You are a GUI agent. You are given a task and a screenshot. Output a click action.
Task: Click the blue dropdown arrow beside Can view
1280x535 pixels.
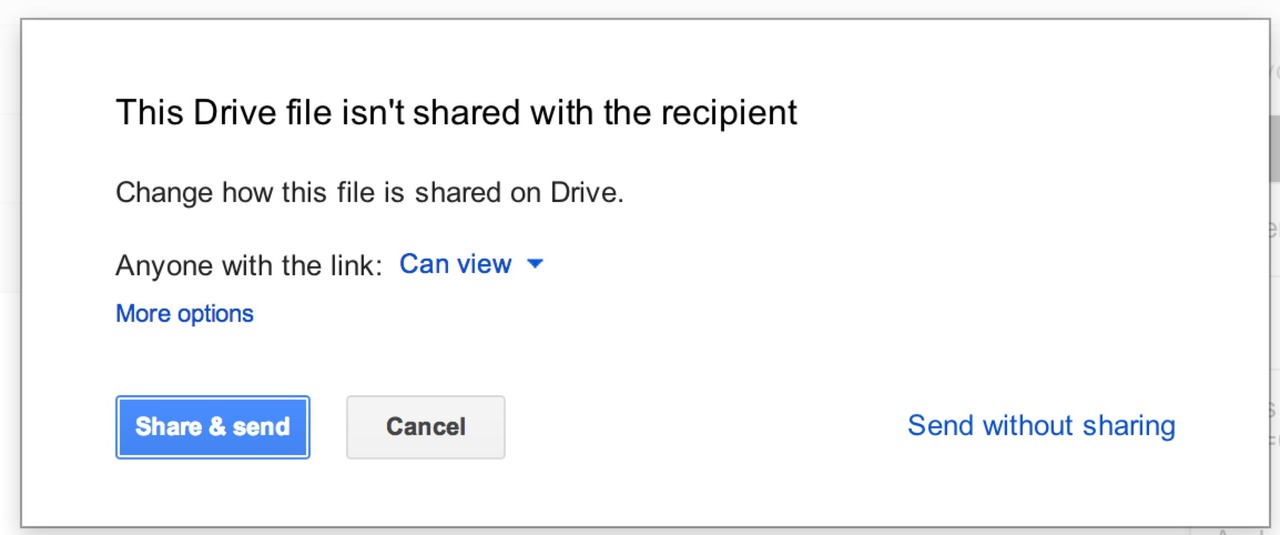click(x=534, y=264)
